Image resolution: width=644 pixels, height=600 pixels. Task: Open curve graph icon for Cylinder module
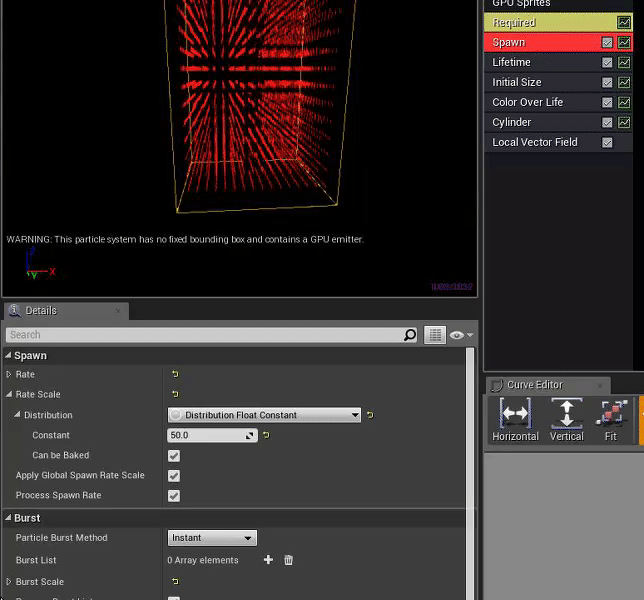point(624,122)
